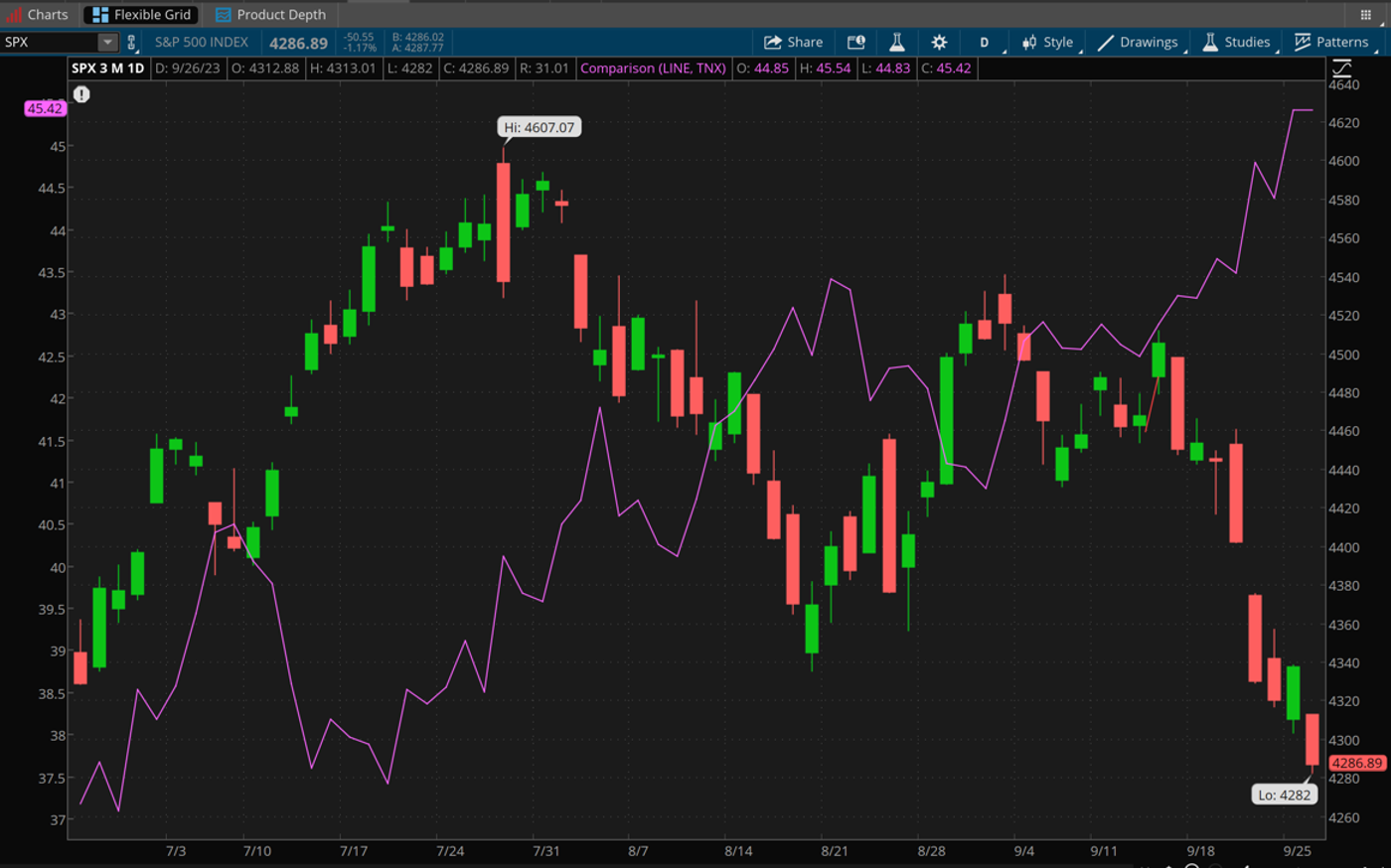The image size is (1391, 868).
Task: Click the pink L: 44.83 TNX low value
Action: (x=885, y=69)
